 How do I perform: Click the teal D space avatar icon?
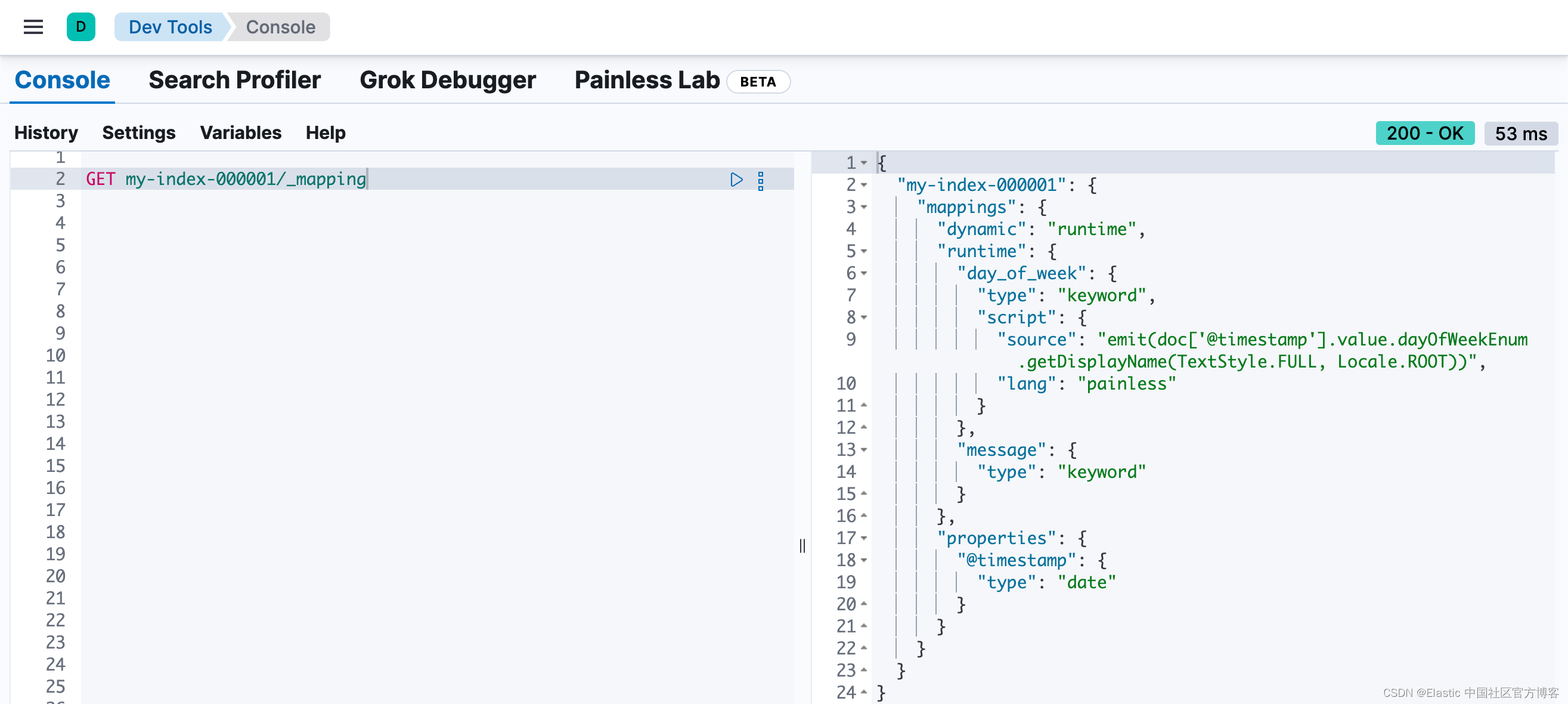[81, 27]
